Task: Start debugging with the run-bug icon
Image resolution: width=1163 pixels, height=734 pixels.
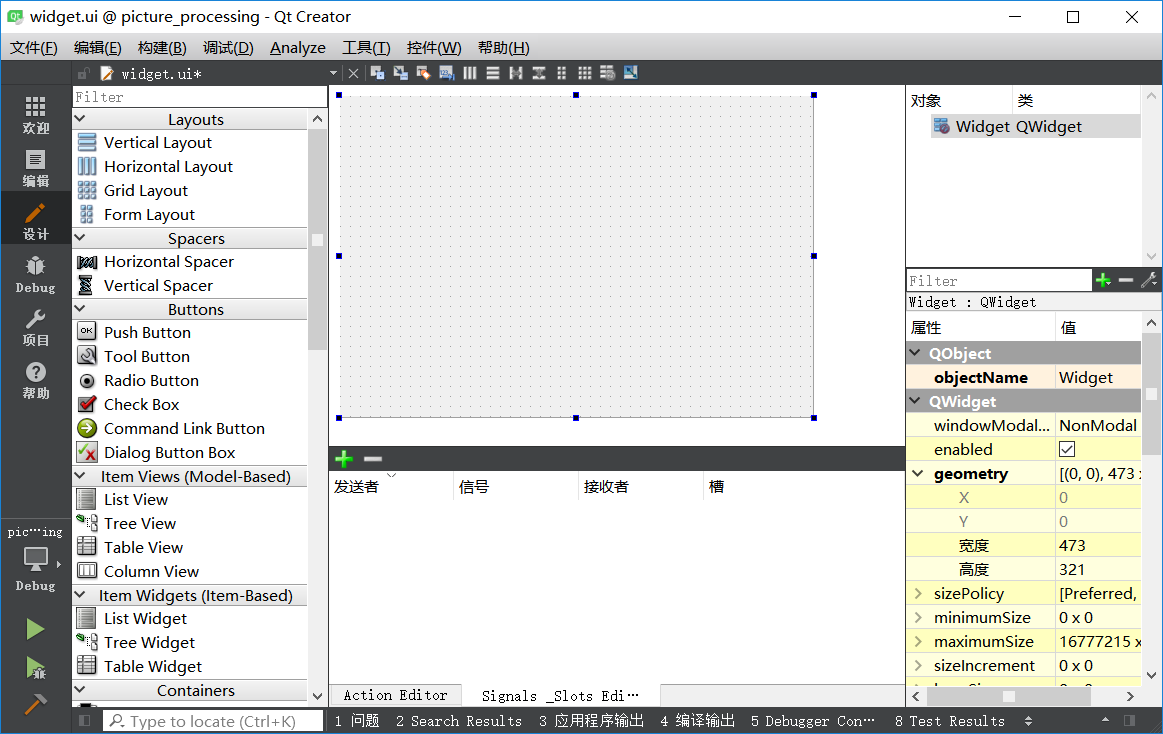Action: pos(35,667)
